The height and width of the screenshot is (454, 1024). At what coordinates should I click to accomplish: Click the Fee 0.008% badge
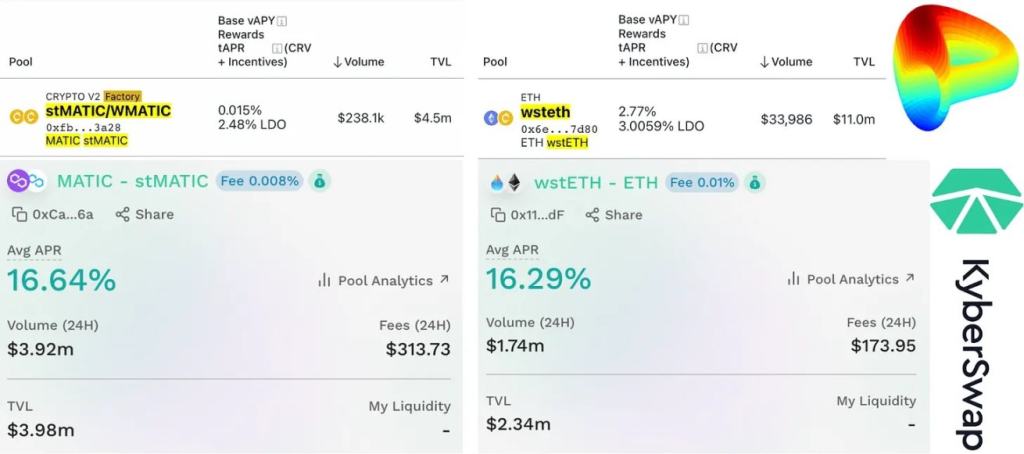coord(260,181)
